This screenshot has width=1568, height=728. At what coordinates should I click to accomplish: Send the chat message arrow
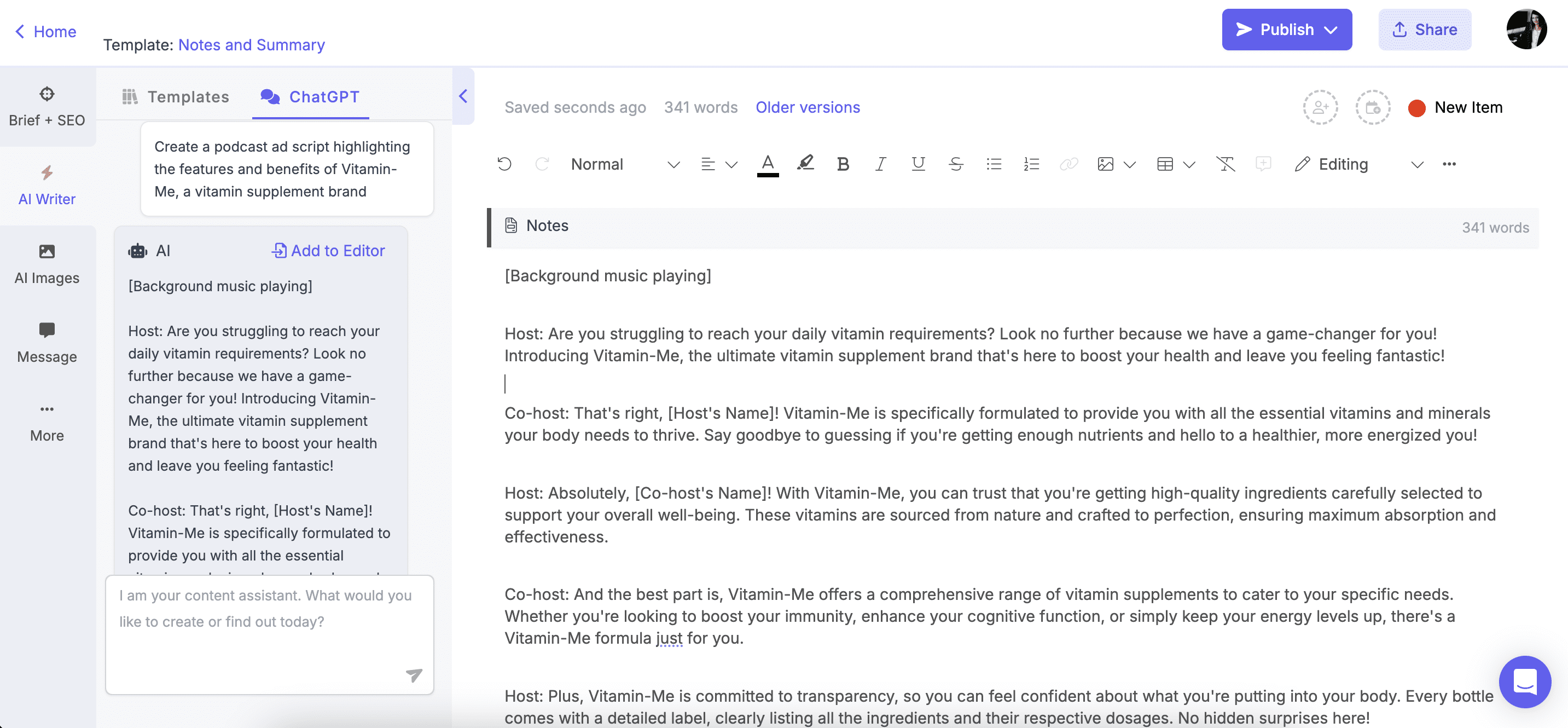[414, 674]
